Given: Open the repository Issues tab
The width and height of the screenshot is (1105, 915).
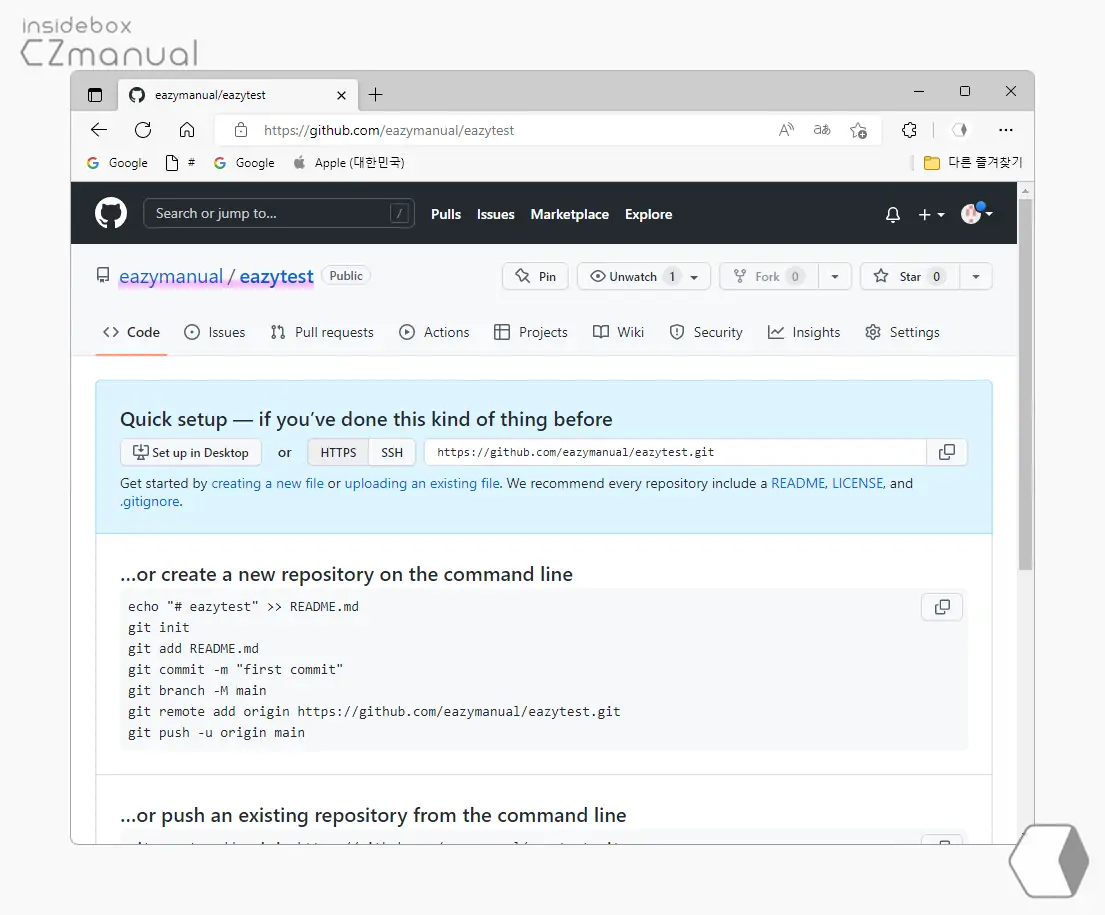Looking at the screenshot, I should (215, 332).
